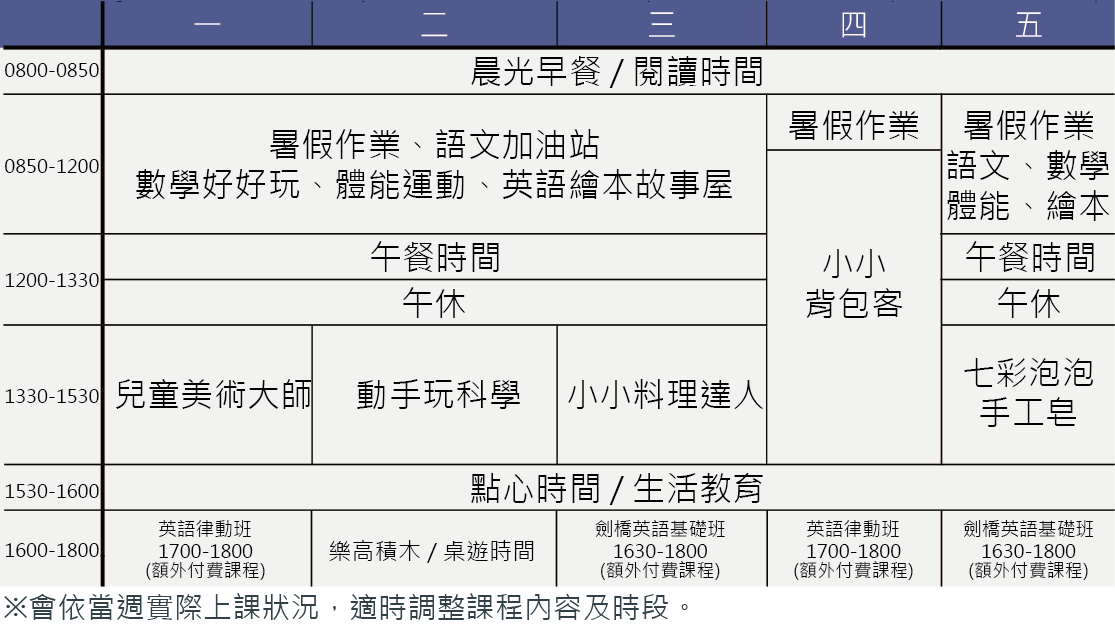Image resolution: width=1115 pixels, height=626 pixels.
Task: Select the 二 (Tuesday) column header
Action: (x=434, y=24)
